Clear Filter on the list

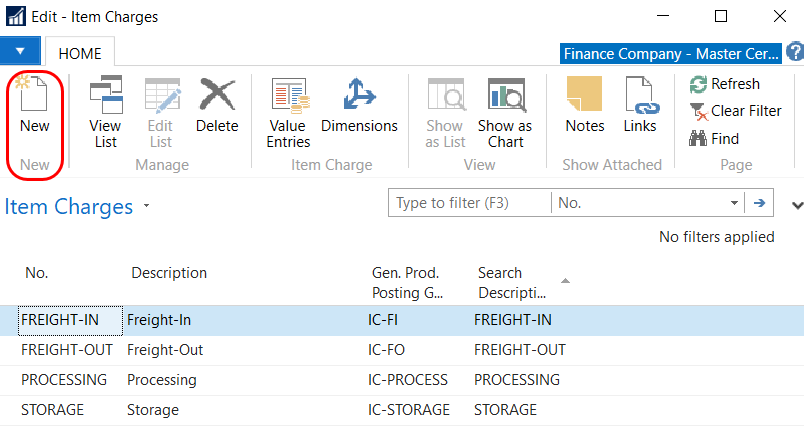tap(735, 111)
